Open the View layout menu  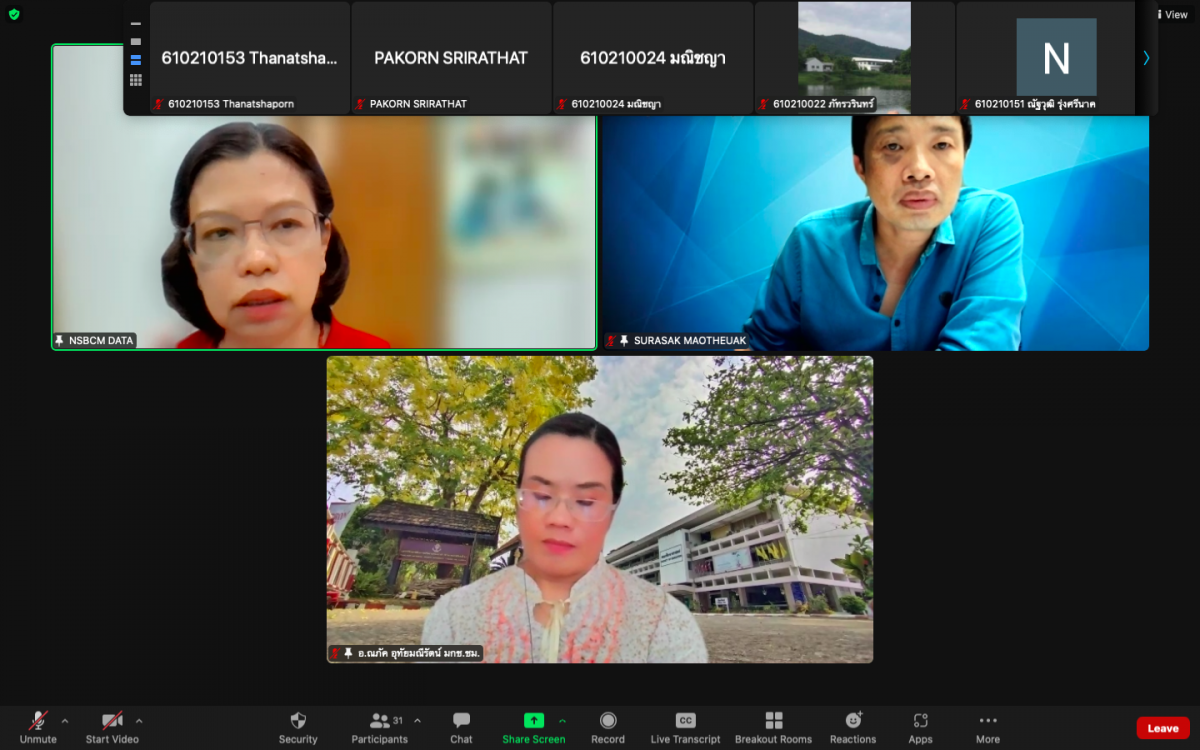click(1172, 14)
